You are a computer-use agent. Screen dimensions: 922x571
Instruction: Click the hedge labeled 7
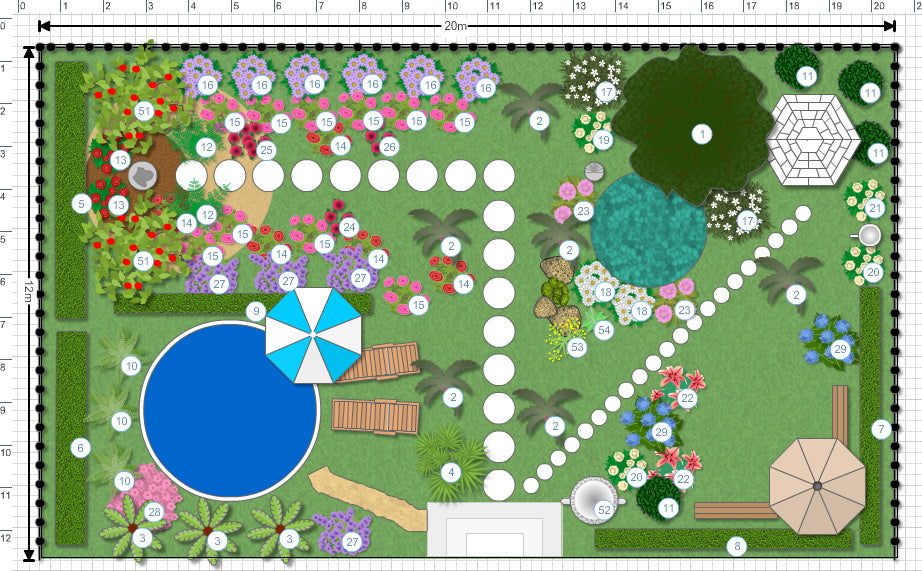click(870, 415)
